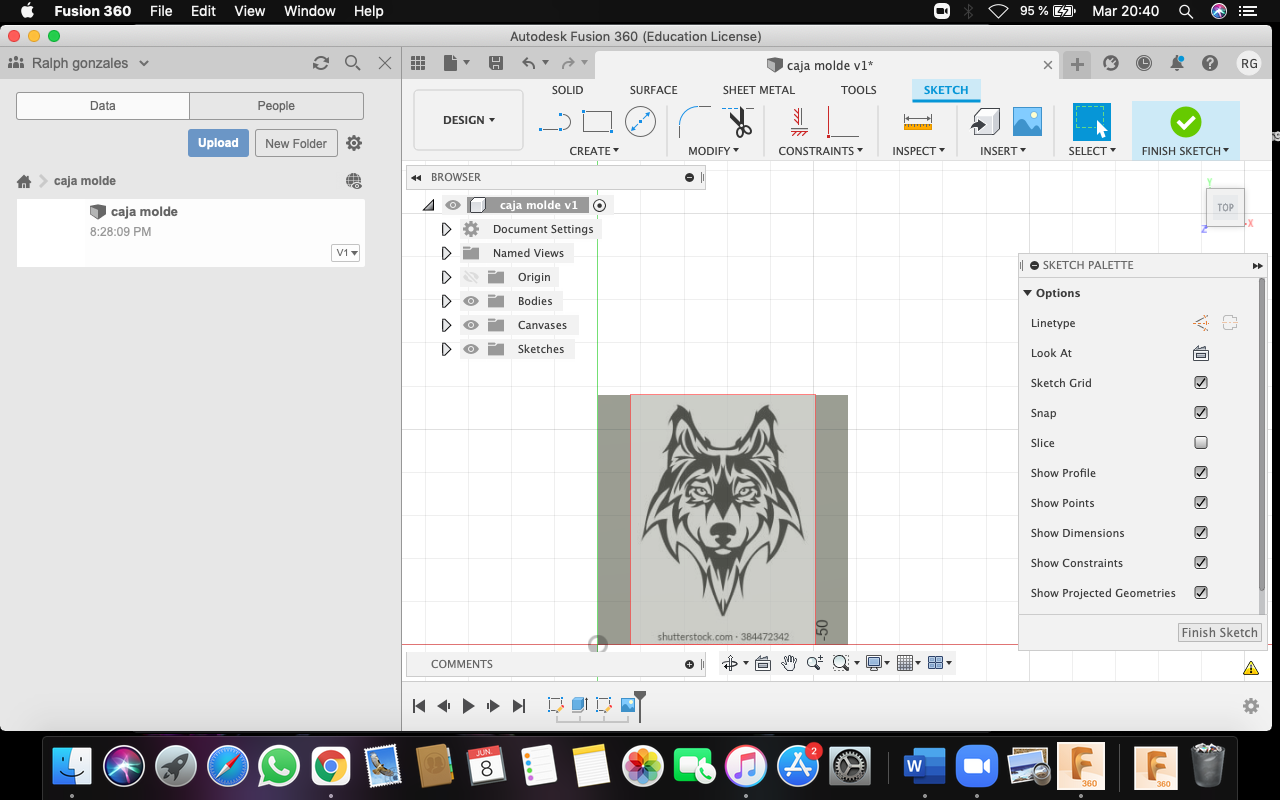1280x800 pixels.
Task: Open the Help question mark icon
Action: [1210, 63]
